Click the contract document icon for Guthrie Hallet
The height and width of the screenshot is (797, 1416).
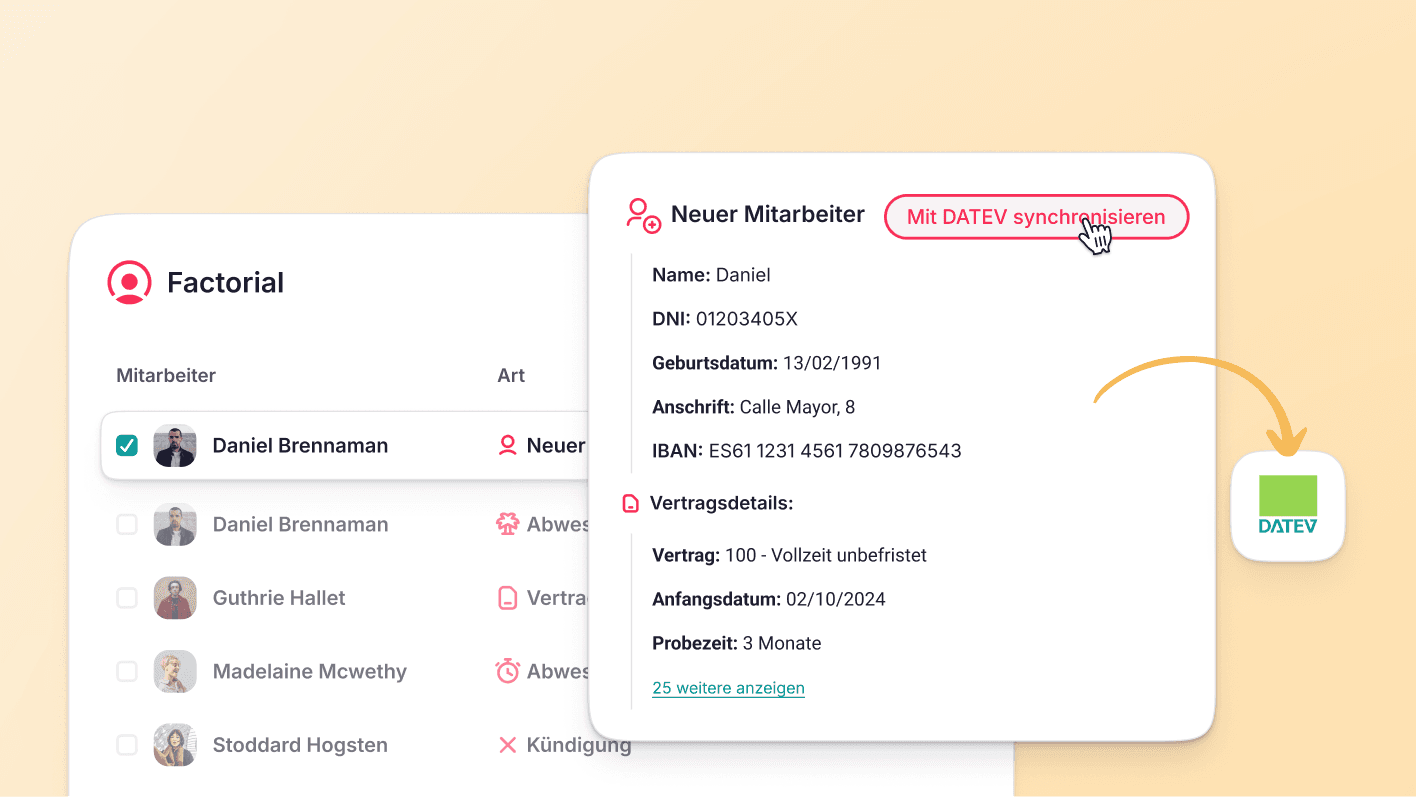508,597
